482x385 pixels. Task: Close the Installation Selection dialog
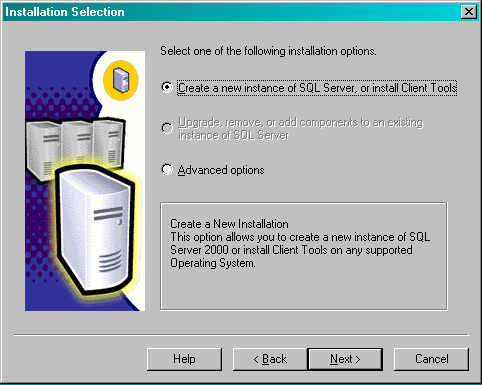click(469, 12)
